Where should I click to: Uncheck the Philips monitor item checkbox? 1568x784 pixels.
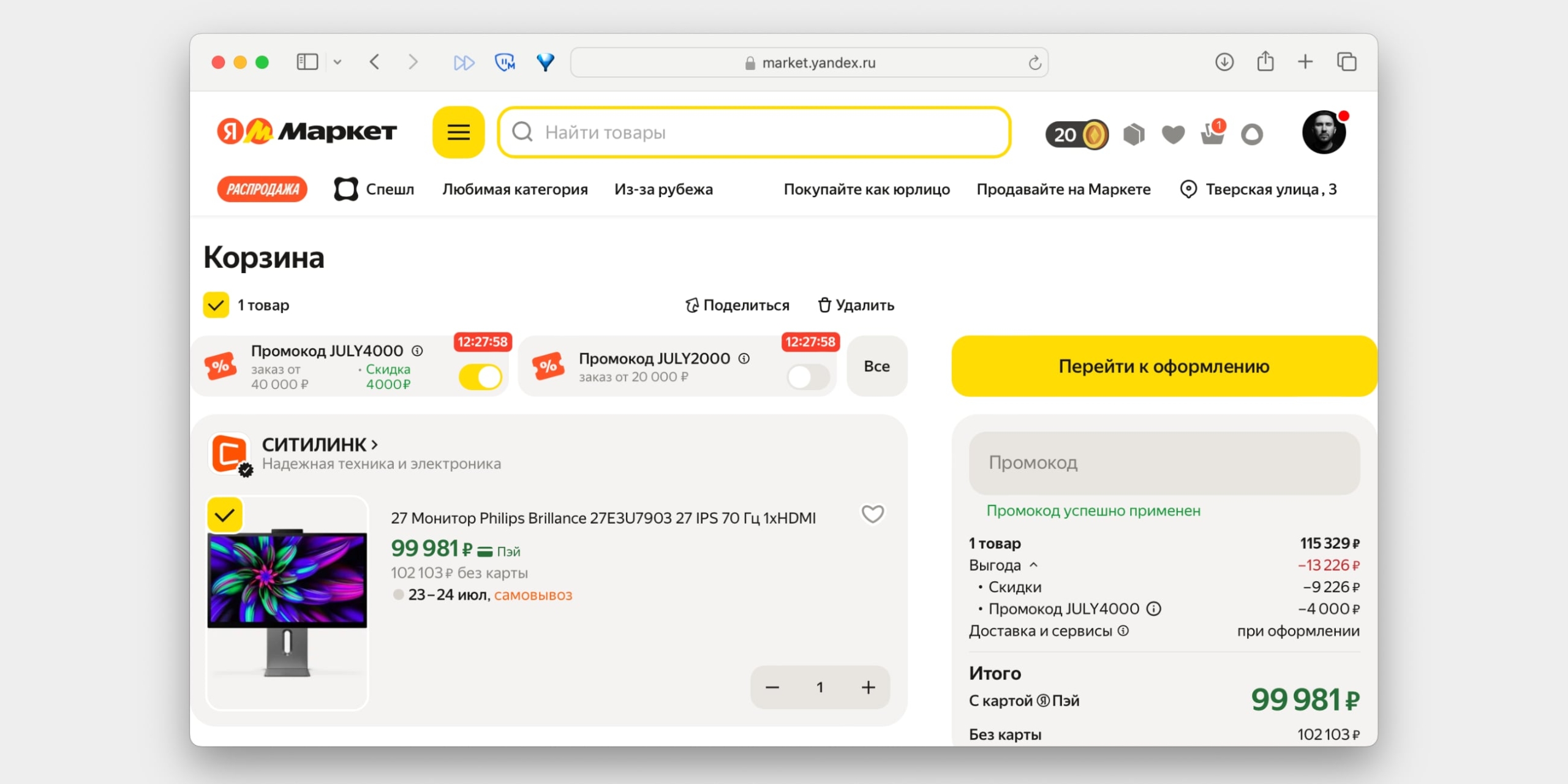pyautogui.click(x=225, y=514)
